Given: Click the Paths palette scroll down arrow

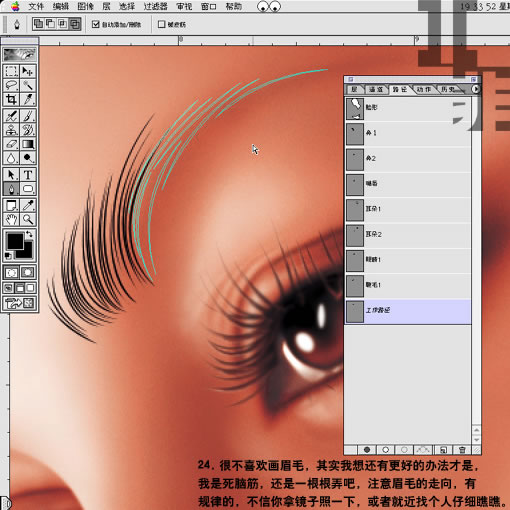Looking at the screenshot, I should (477, 440).
